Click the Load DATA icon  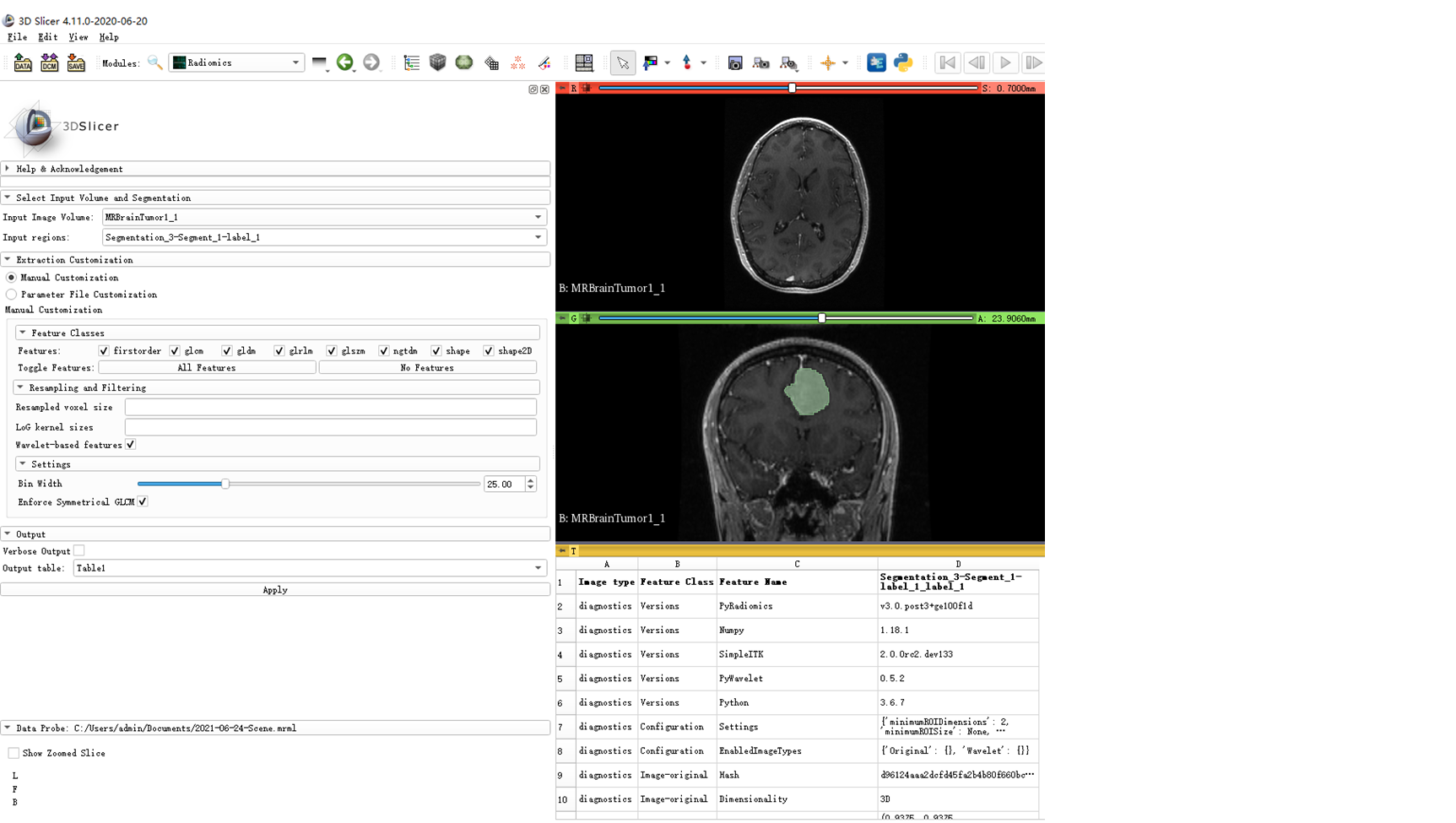coord(23,62)
